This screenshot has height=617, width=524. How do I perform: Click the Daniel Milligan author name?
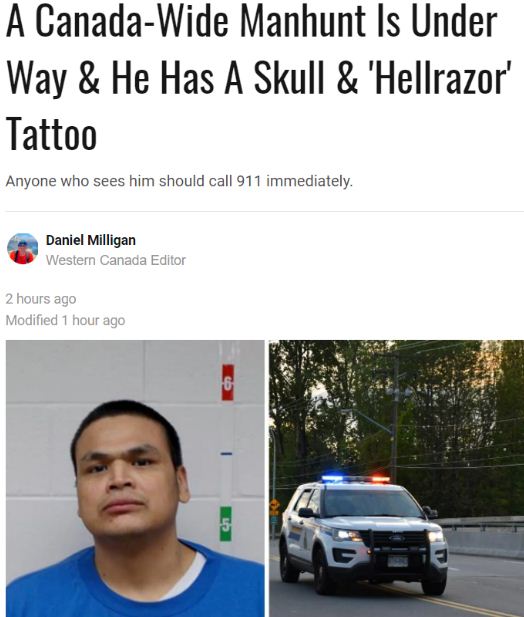pyautogui.click(x=90, y=240)
